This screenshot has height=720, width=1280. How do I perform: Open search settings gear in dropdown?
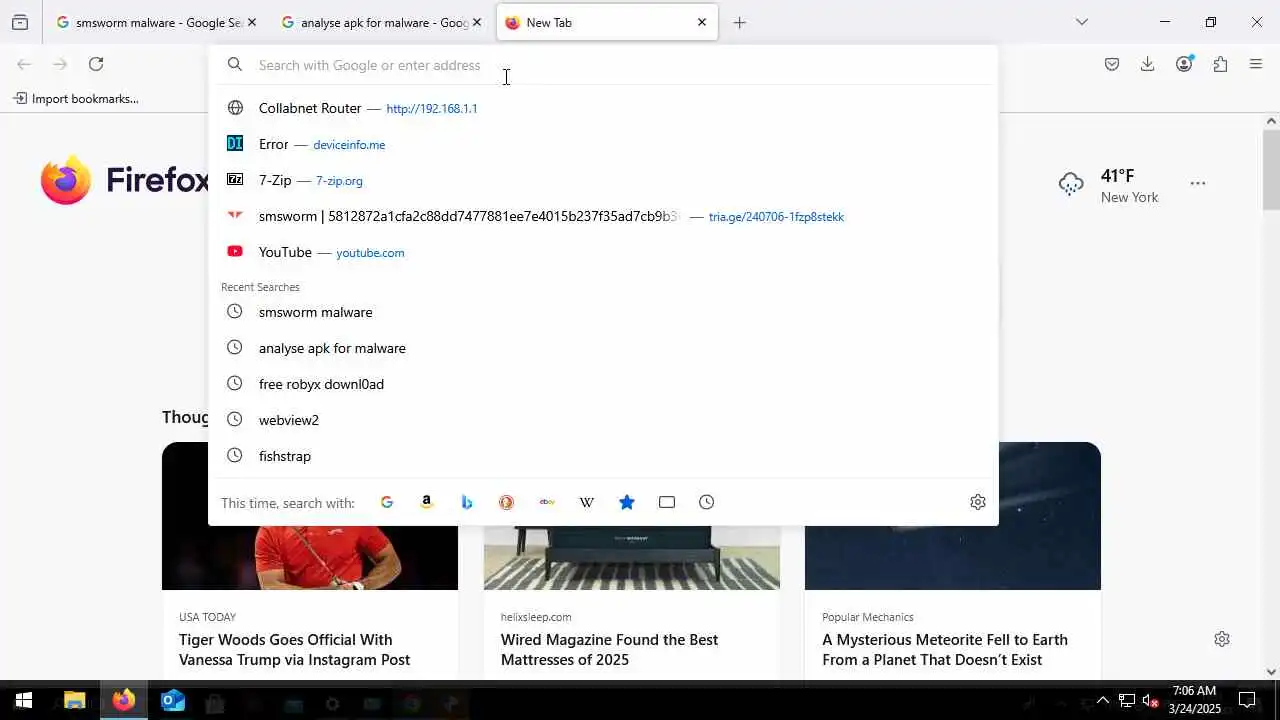(978, 502)
